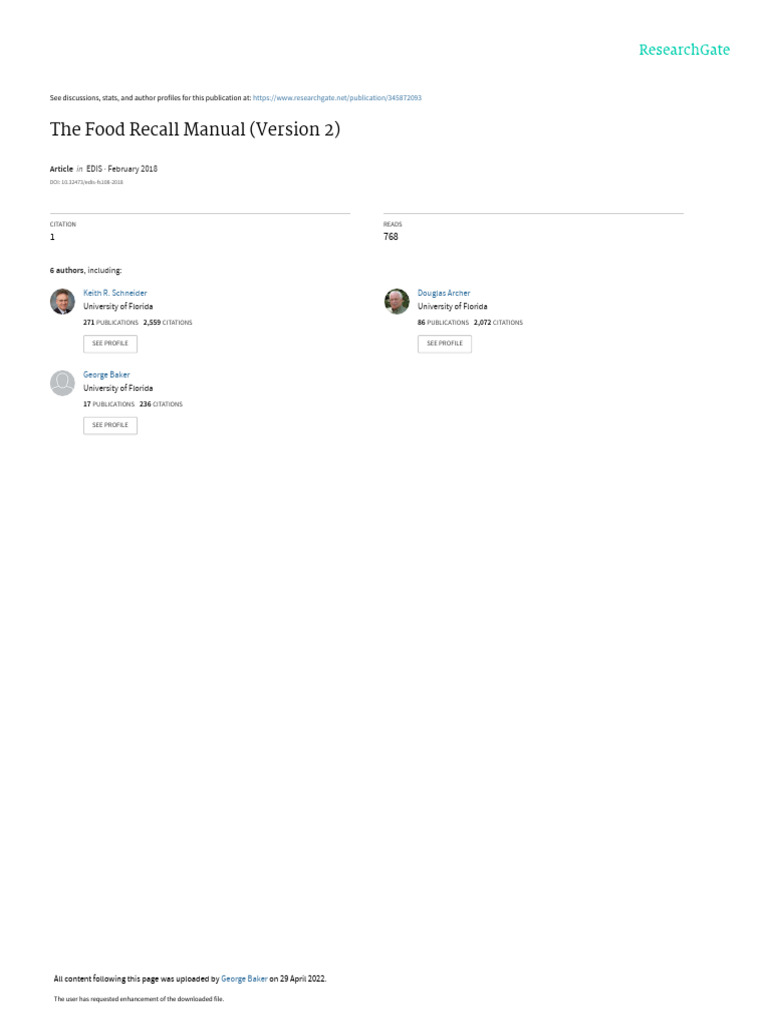Click the 768 reads count
Image resolution: width=768 pixels, height=1024 pixels.
click(x=391, y=236)
